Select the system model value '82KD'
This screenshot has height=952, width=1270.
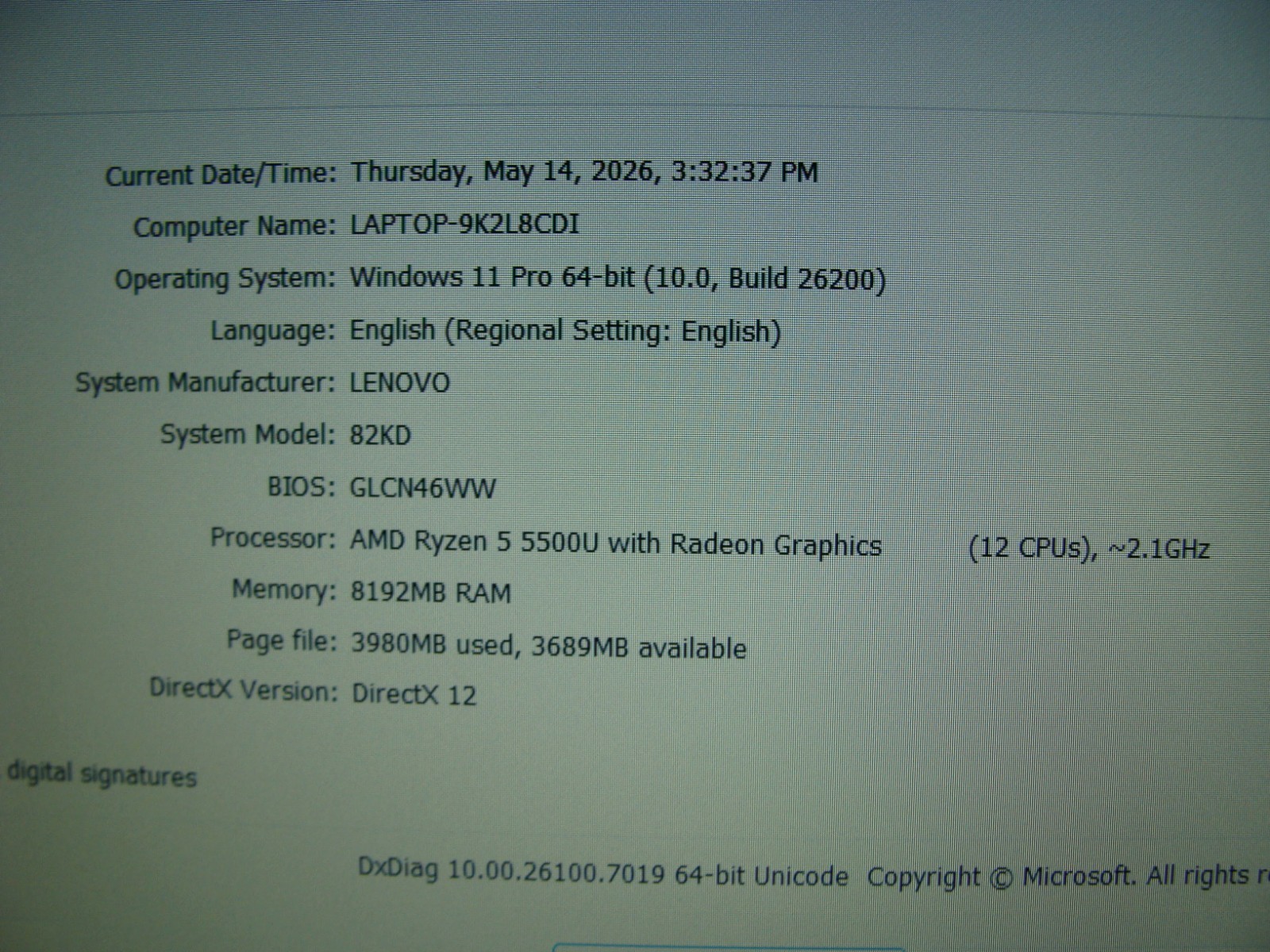point(381,435)
